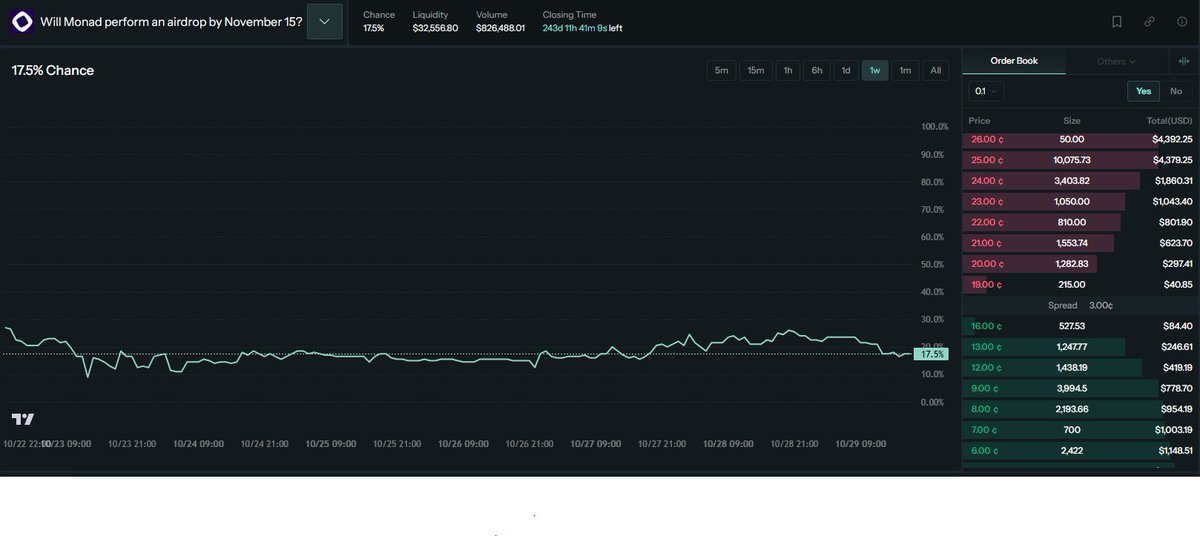Click the Price column header
1200x536 pixels.
tap(979, 120)
